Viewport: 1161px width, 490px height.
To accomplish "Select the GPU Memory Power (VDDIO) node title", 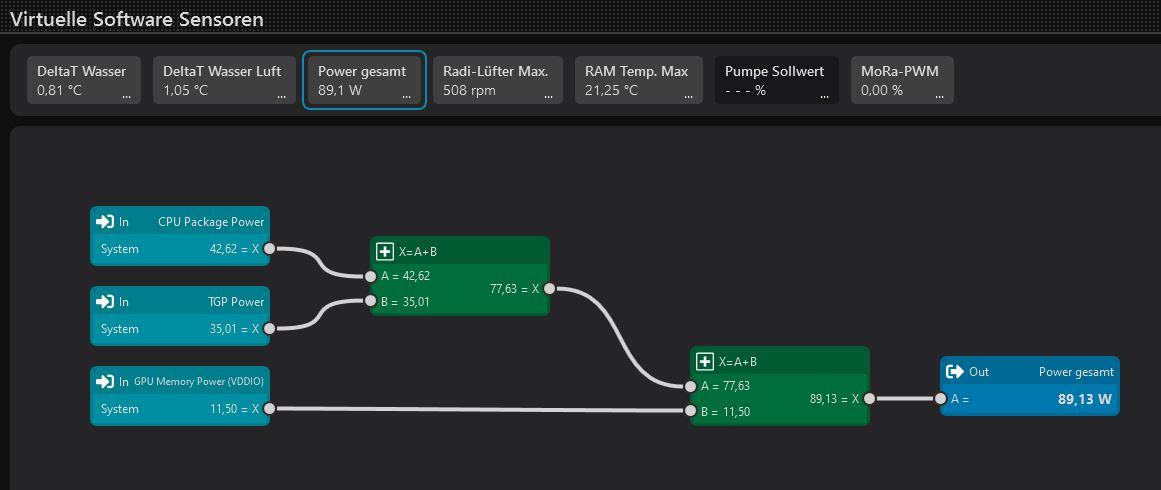I will (198, 382).
